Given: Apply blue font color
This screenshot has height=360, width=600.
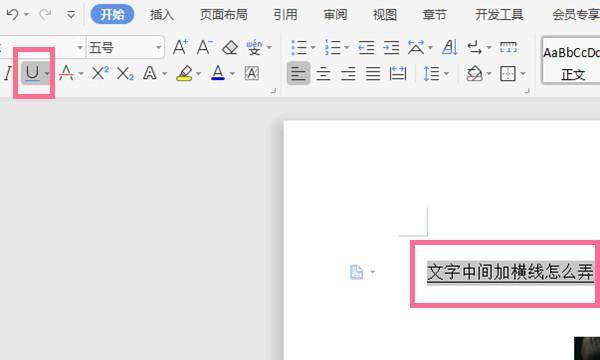Looking at the screenshot, I should point(218,73).
